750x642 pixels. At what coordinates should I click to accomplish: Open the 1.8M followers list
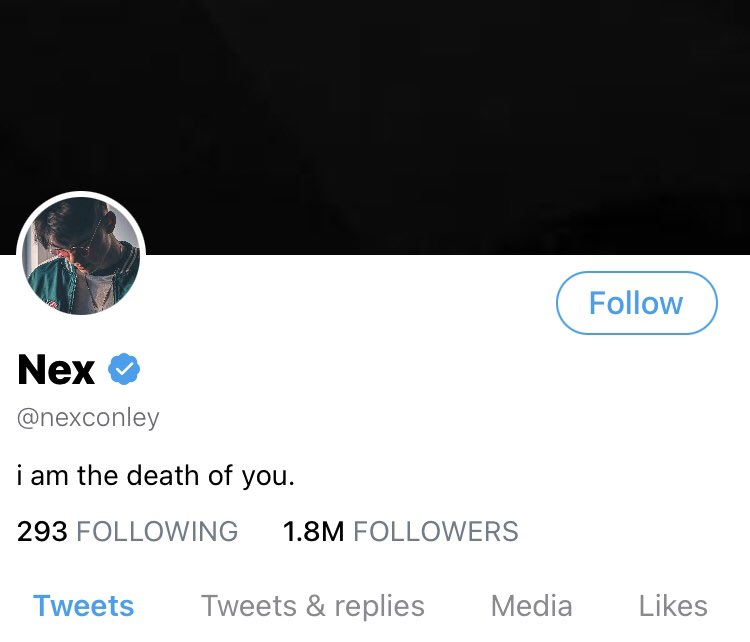pyautogui.click(x=400, y=531)
